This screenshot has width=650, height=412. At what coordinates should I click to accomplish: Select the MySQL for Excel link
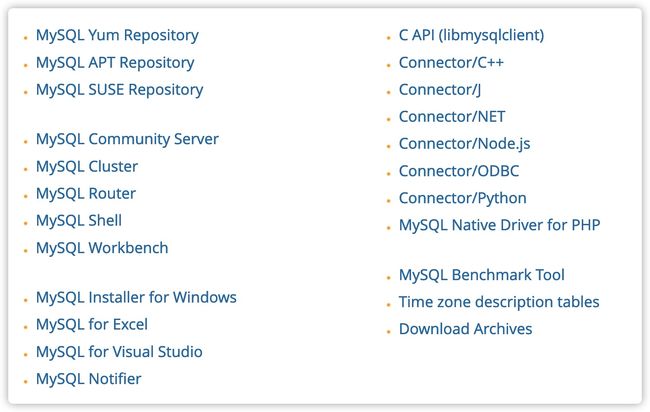pyautogui.click(x=92, y=324)
